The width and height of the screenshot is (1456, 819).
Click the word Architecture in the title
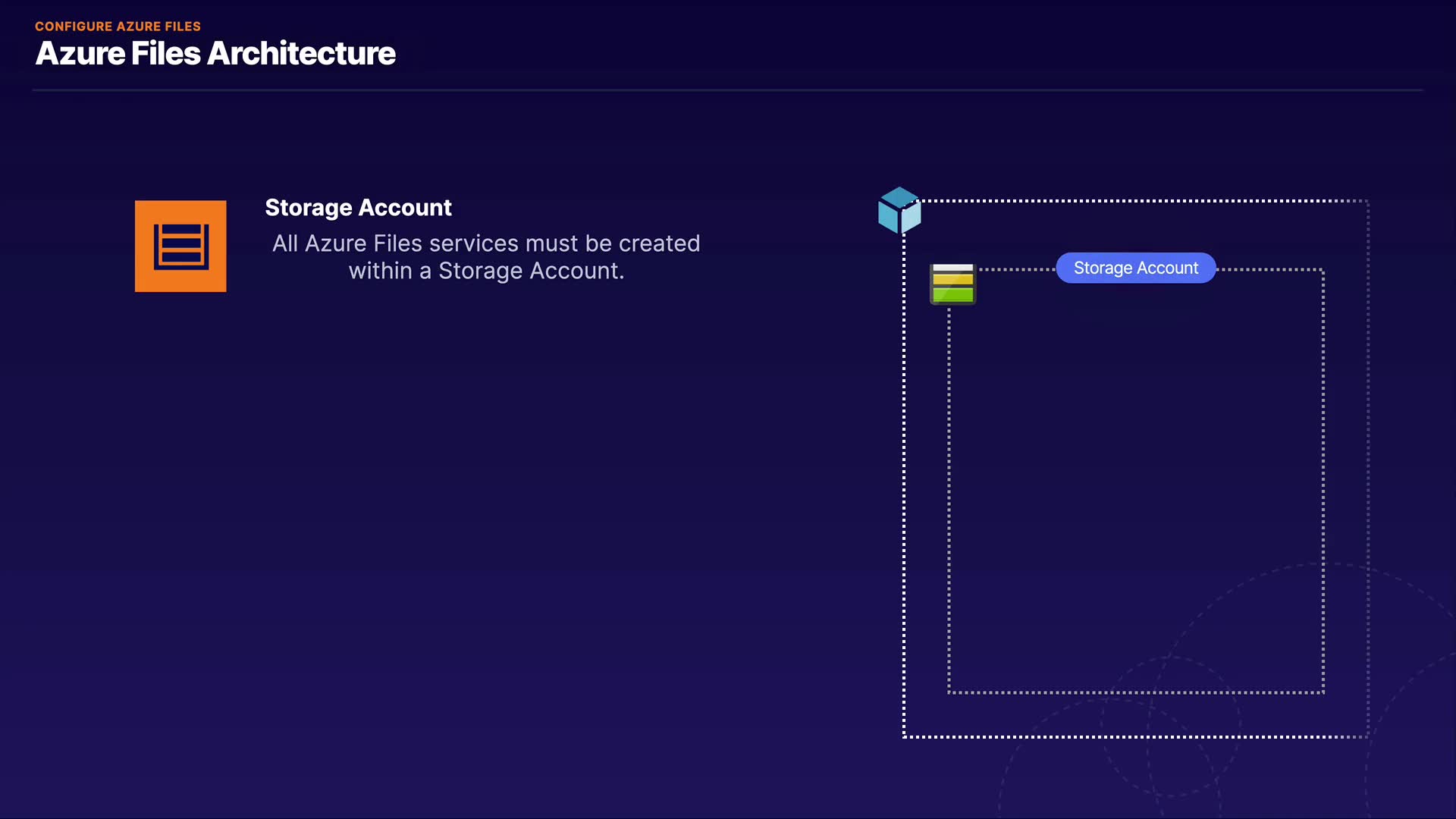301,53
